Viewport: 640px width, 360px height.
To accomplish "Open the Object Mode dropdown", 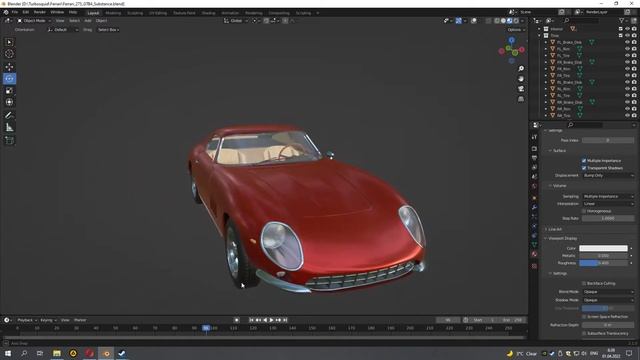I will (34, 20).
